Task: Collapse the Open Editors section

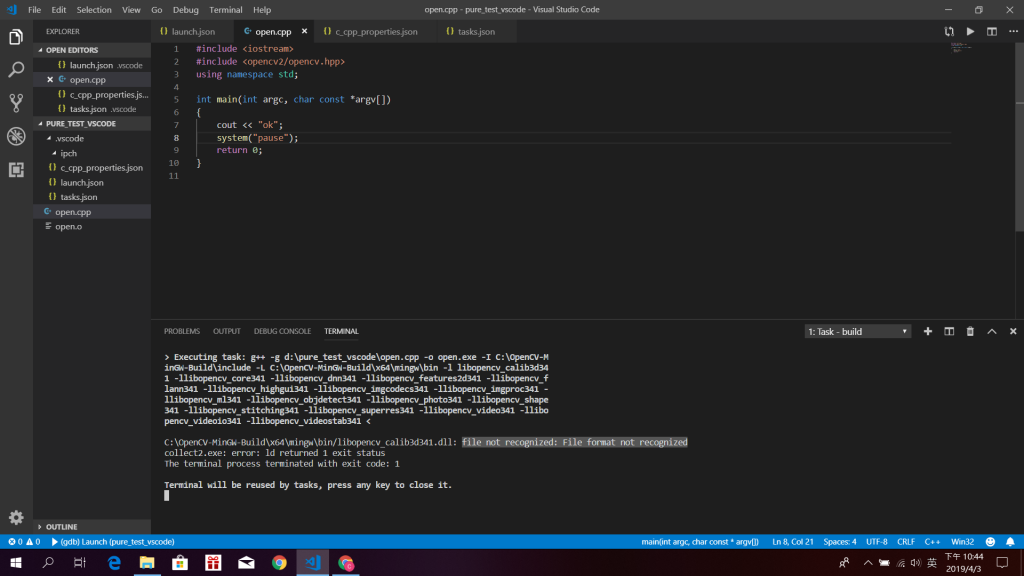Action: (91, 50)
